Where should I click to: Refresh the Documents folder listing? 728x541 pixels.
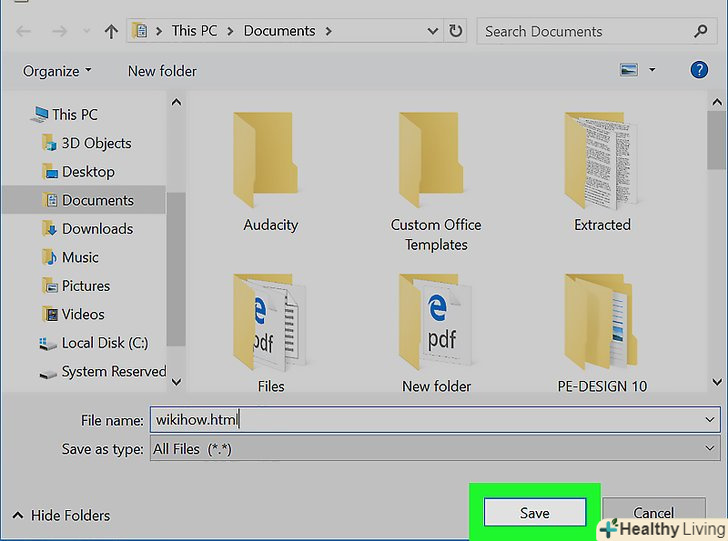coord(456,31)
